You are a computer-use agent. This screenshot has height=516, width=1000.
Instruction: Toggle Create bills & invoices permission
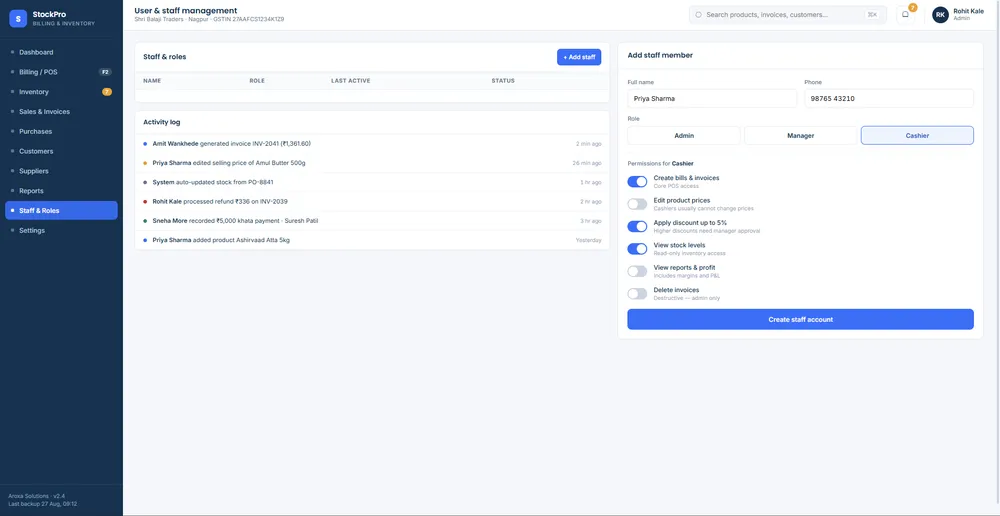coord(637,182)
